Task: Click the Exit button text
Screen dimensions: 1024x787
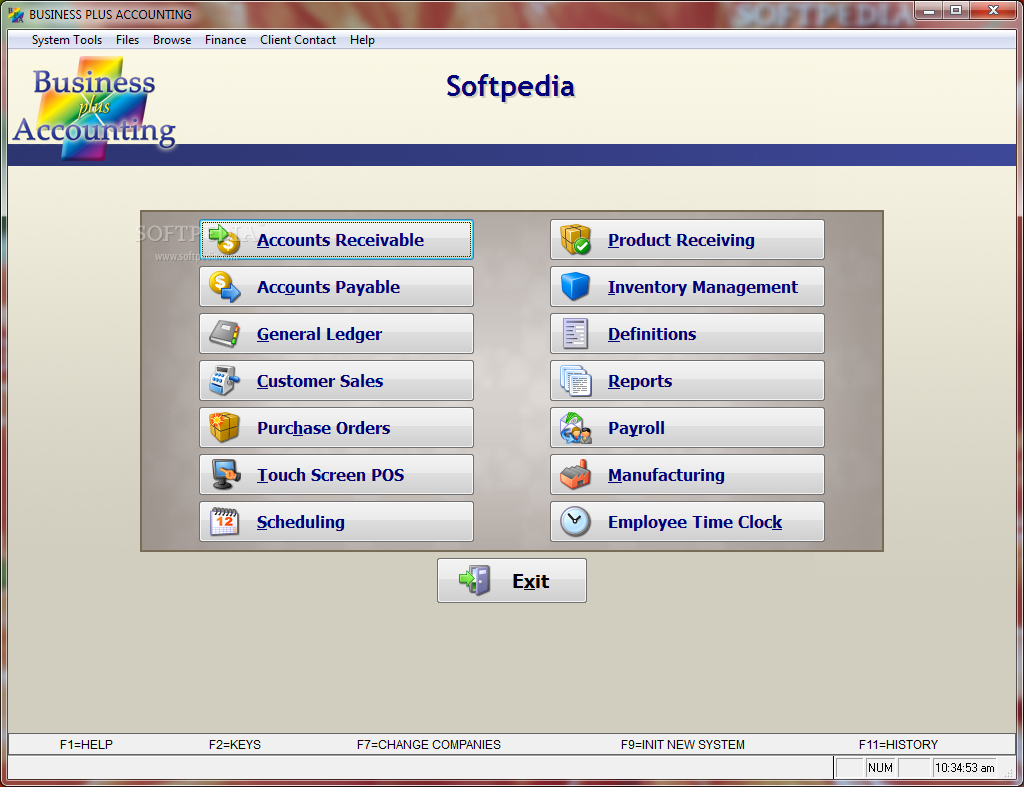Action: [530, 581]
